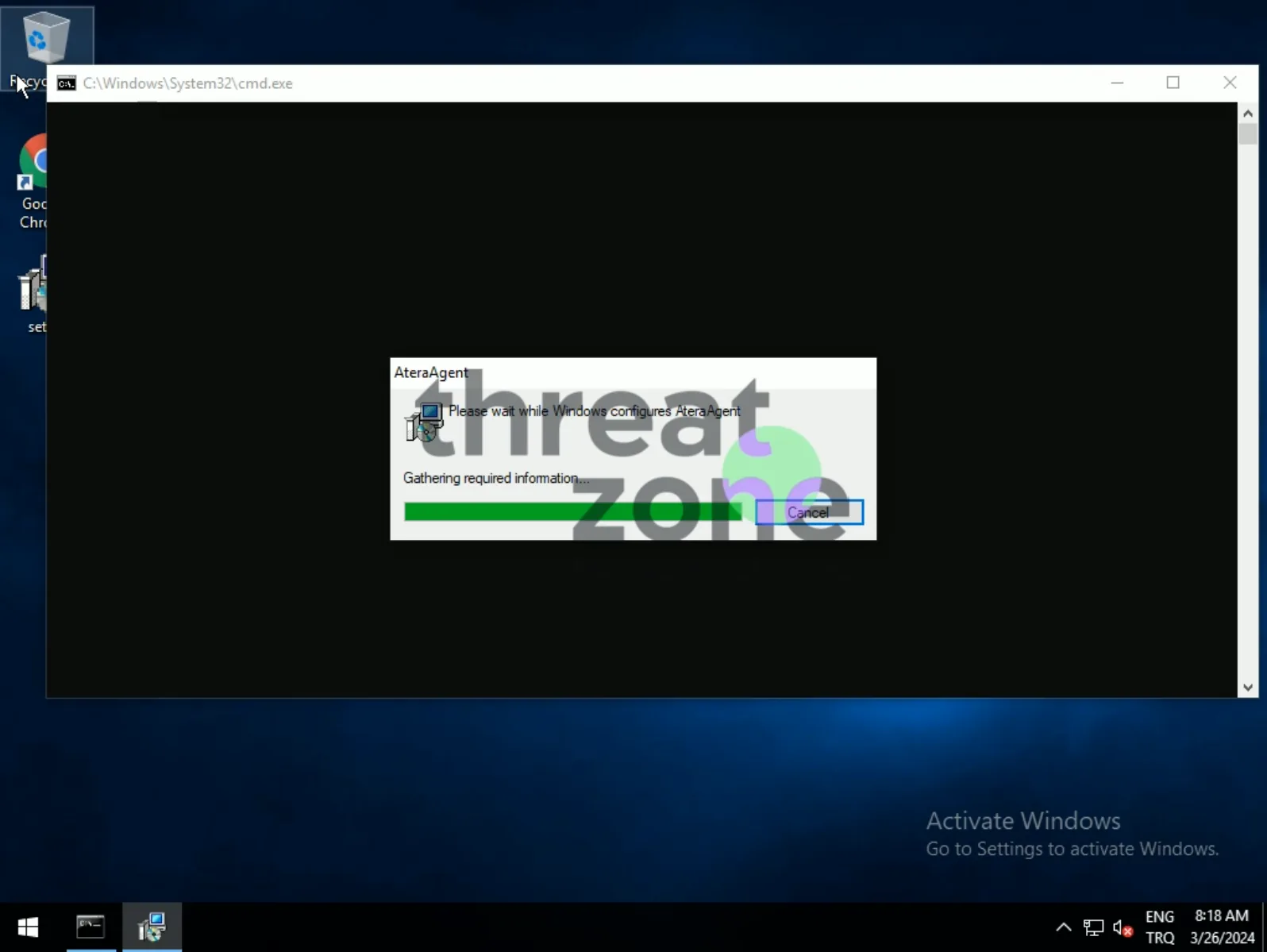Click the AteraAgent installer icon in dialog

coord(424,422)
